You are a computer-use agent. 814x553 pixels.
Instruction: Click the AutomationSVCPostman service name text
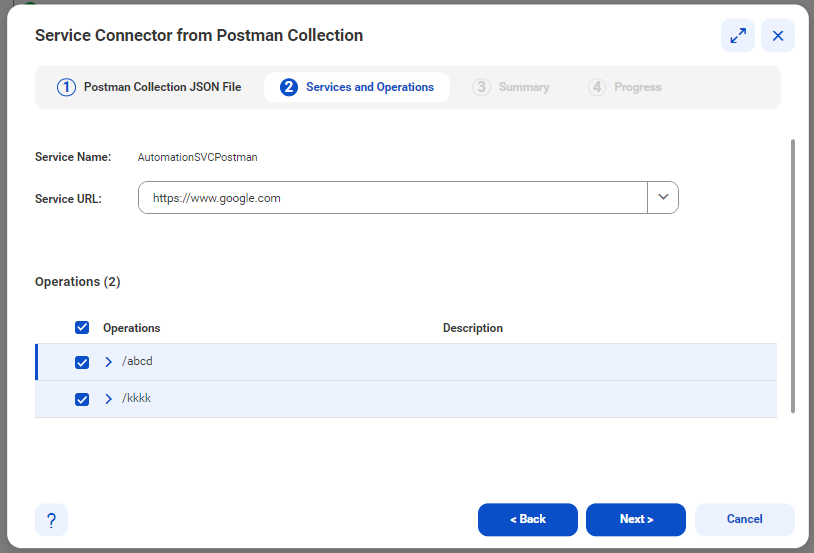point(197,157)
